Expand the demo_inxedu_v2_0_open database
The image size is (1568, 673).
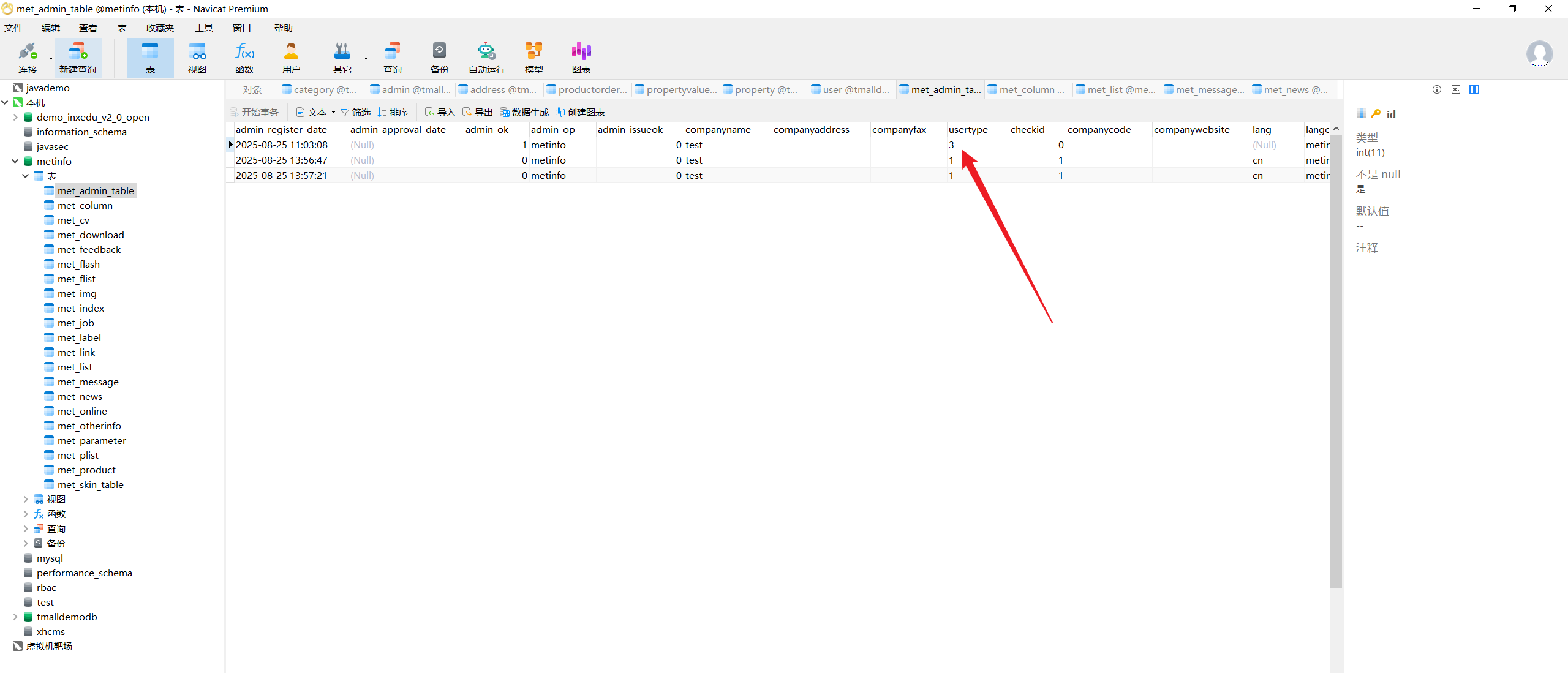coord(15,117)
